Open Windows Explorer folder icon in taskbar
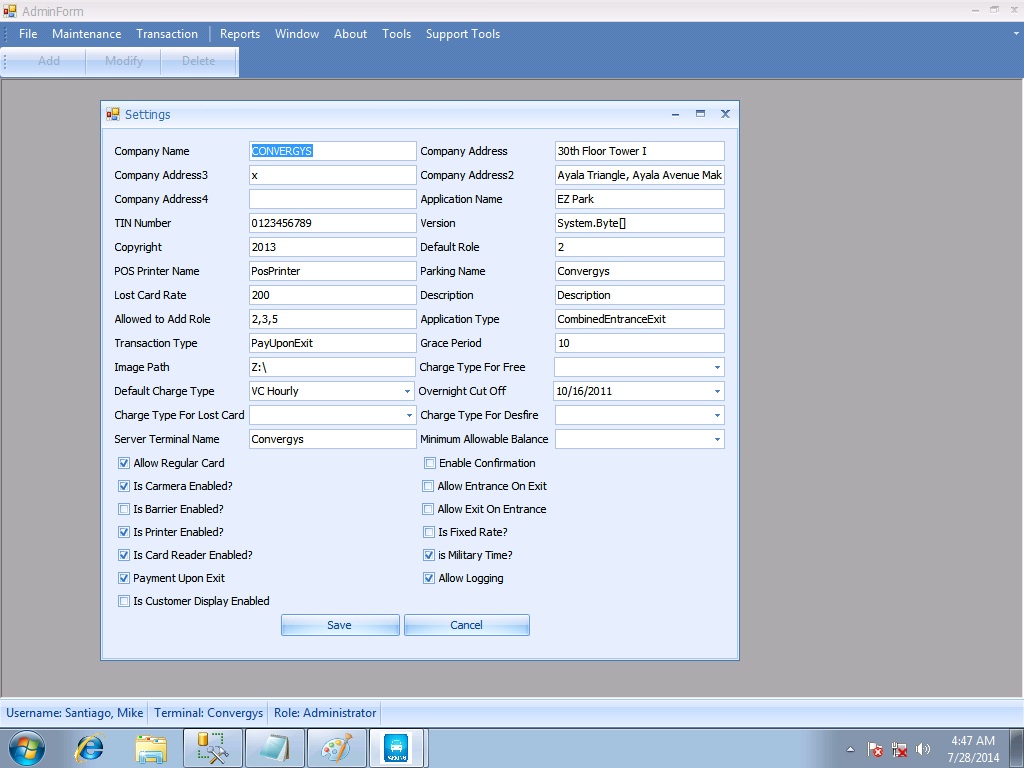 click(151, 747)
